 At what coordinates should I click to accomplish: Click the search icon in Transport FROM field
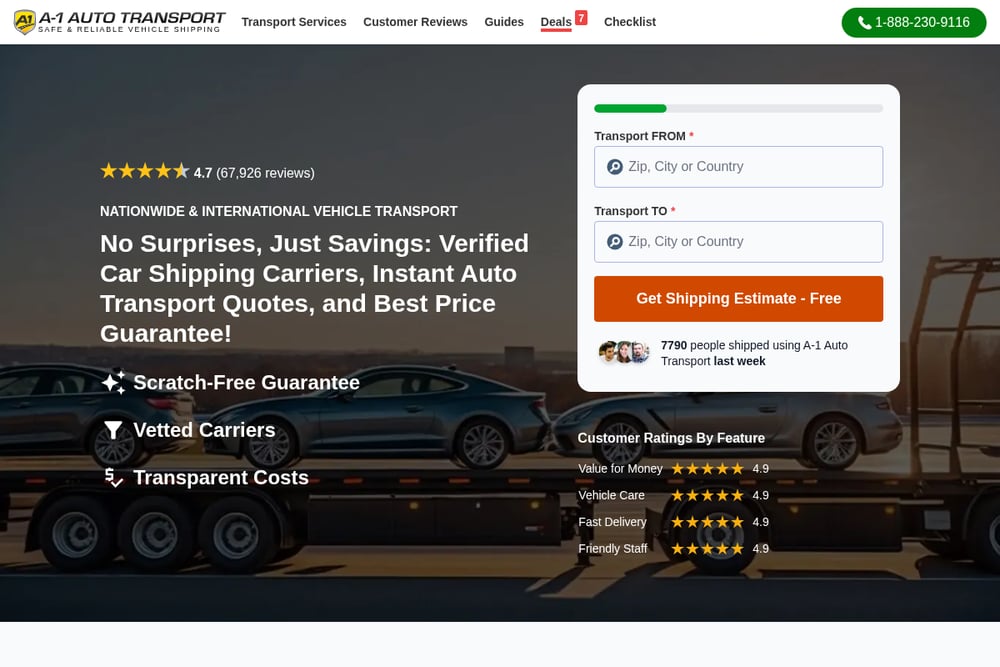tap(615, 167)
